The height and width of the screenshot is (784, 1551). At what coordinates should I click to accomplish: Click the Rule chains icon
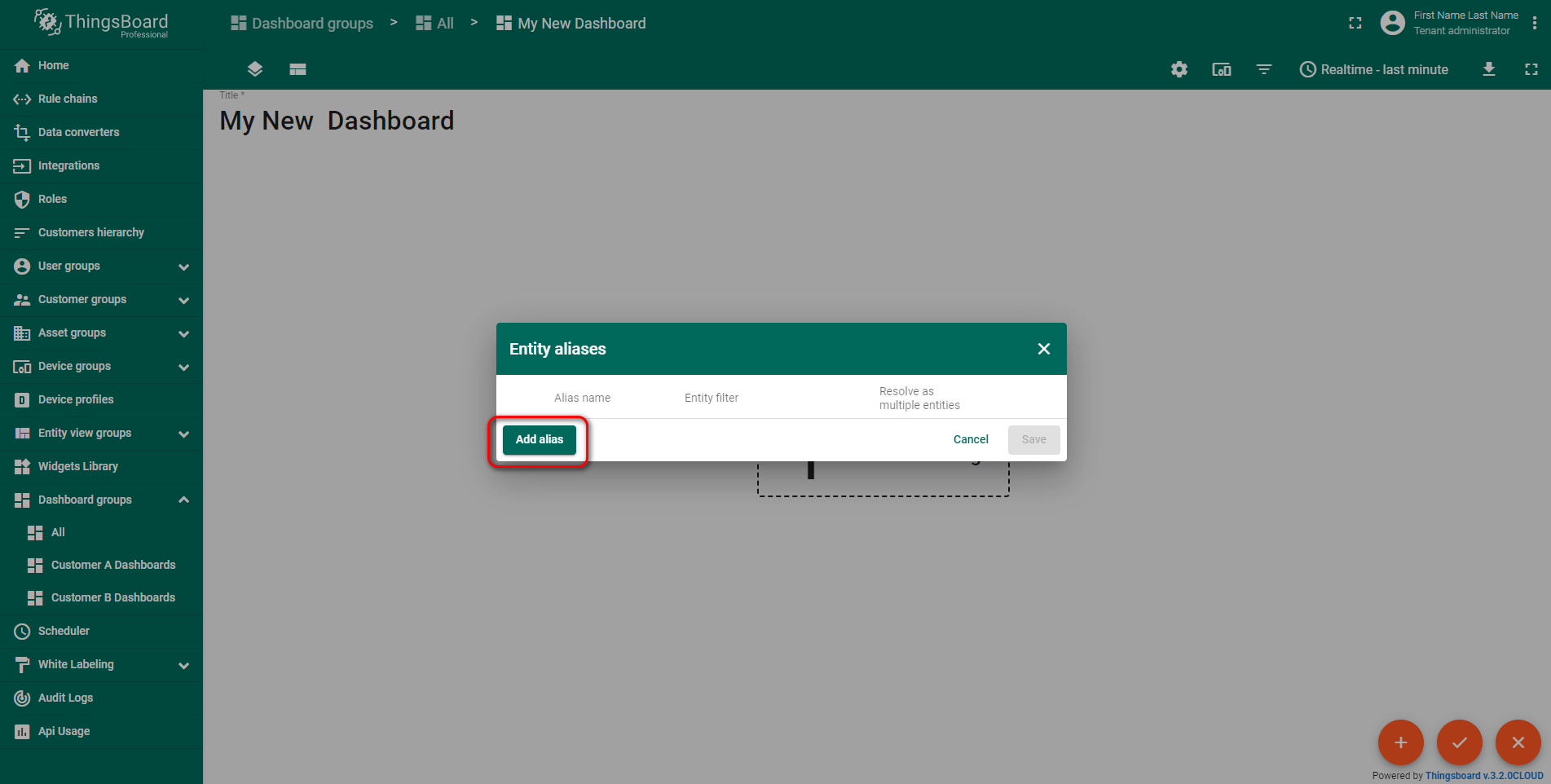click(x=22, y=99)
